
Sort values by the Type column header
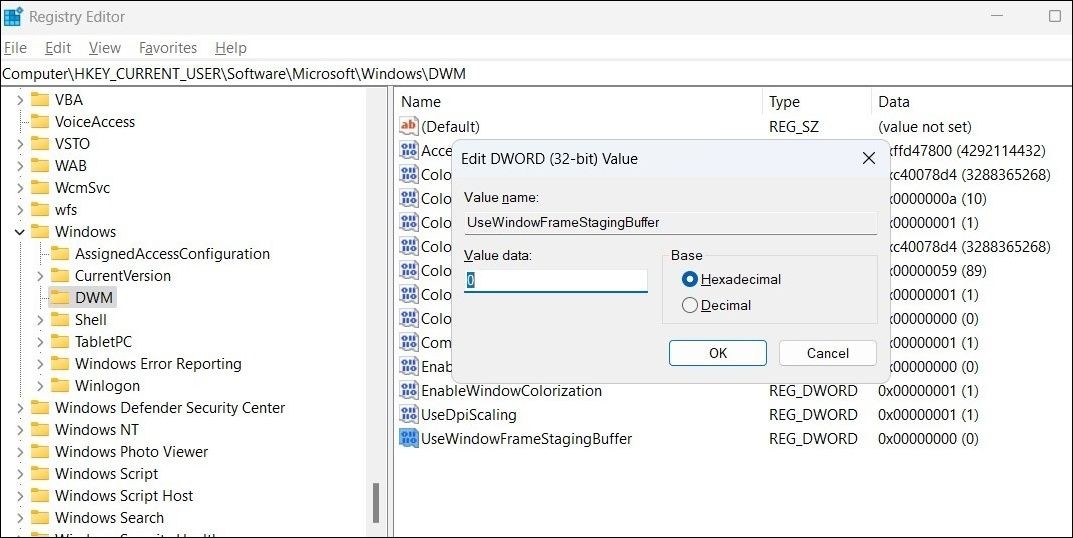click(818, 102)
